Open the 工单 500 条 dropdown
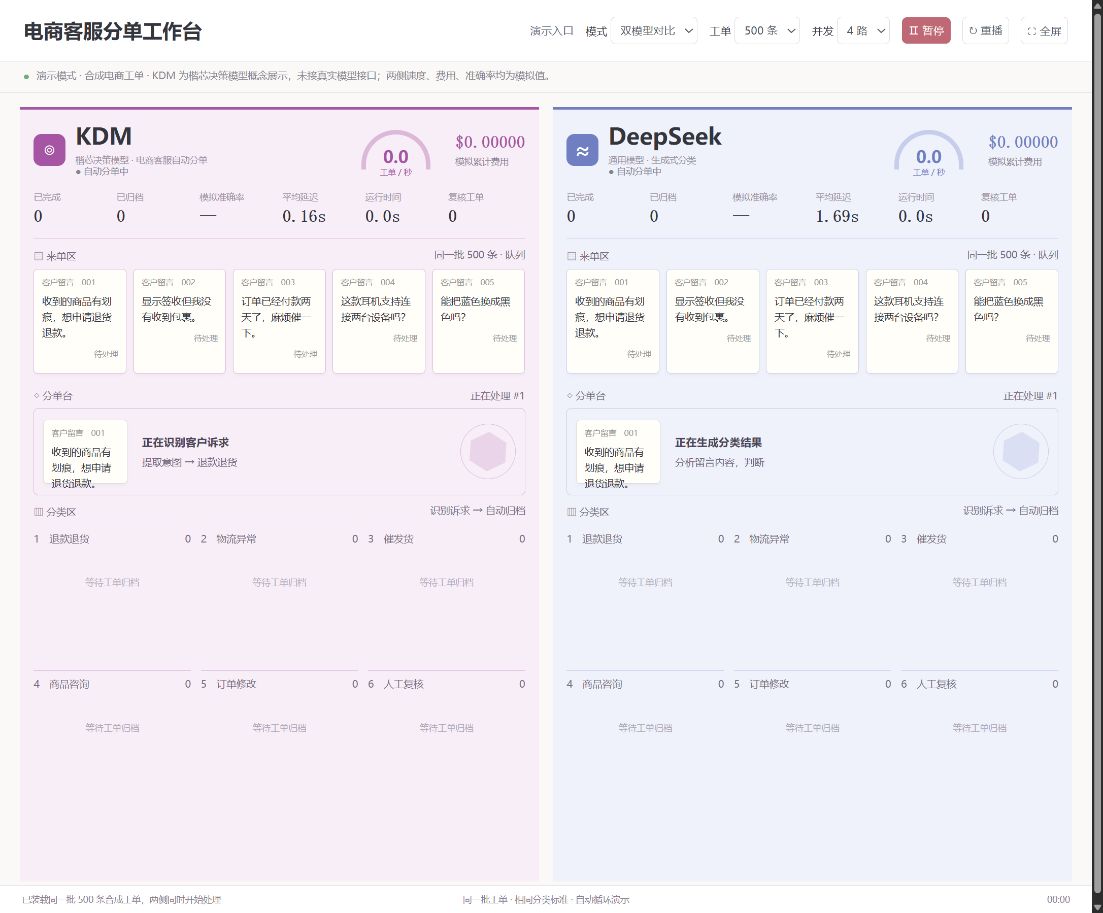 [x=767, y=31]
